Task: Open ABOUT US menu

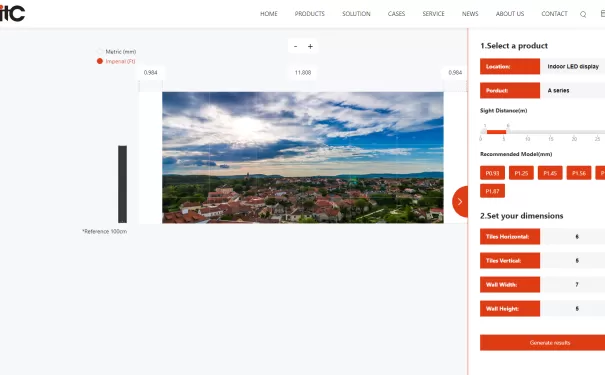Action: 510,14
